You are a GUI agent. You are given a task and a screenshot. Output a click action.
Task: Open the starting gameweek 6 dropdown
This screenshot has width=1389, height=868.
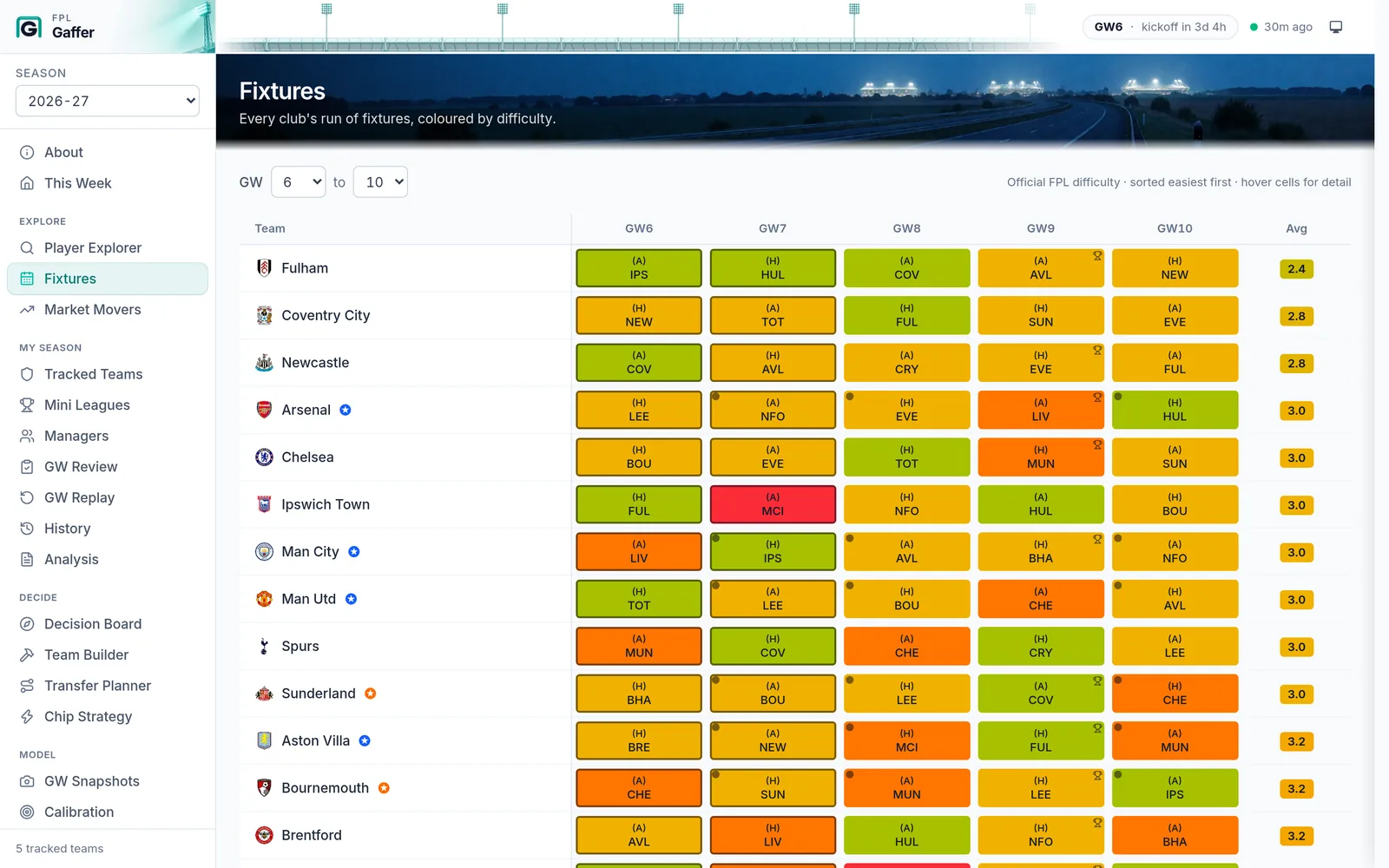pos(299,182)
